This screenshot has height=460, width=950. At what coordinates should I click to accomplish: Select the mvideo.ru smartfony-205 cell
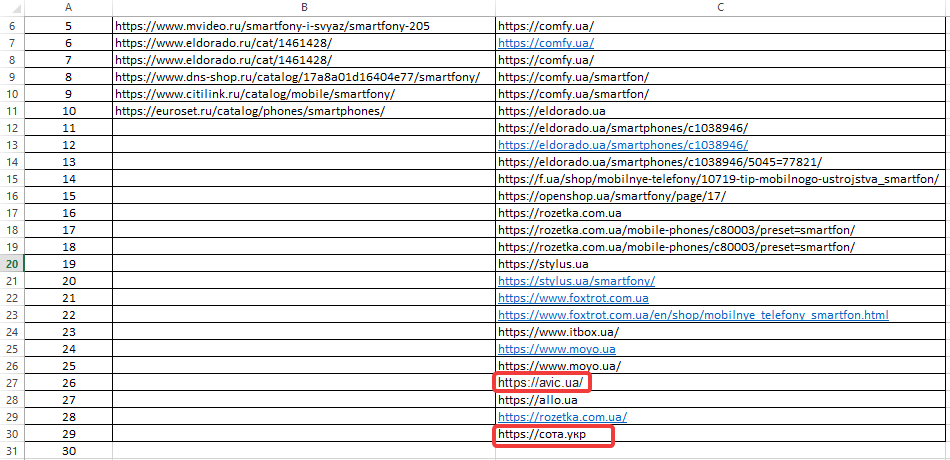[x=304, y=26]
